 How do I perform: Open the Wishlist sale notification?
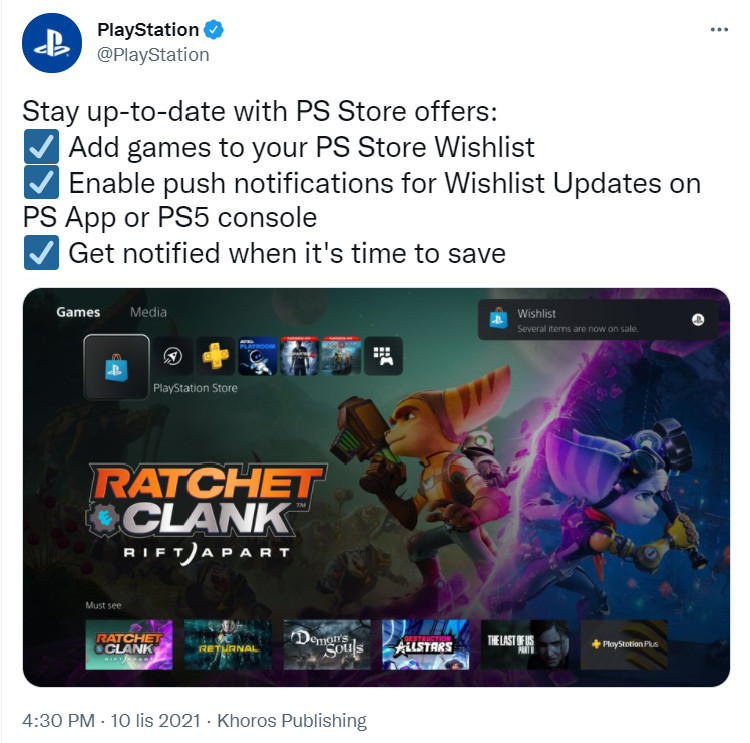point(598,320)
